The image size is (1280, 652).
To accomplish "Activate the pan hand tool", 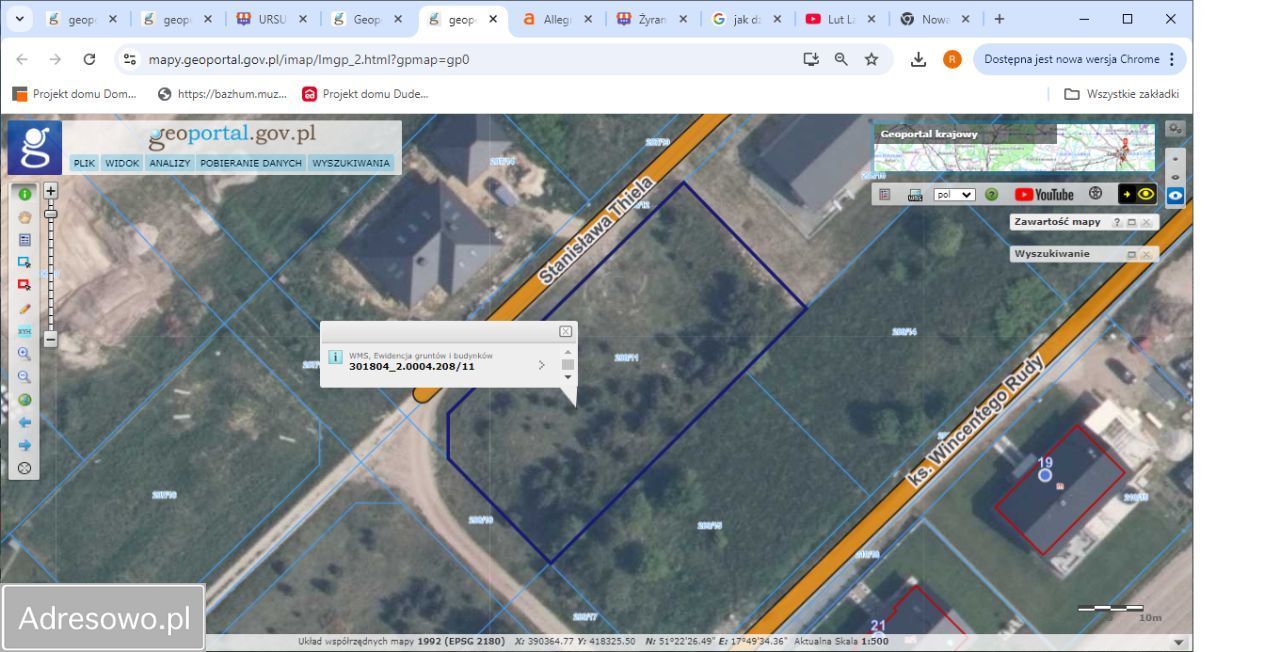I will 25,217.
